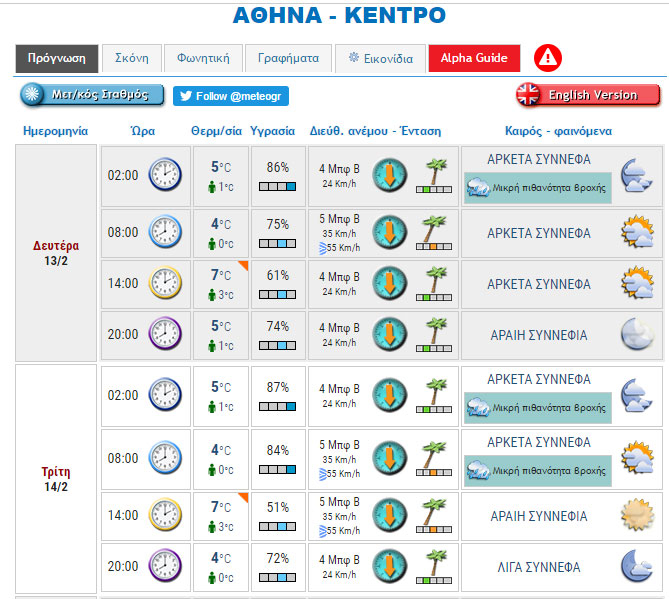The image size is (669, 599).
Task: Click wind direction arrow for Monday 08:00
Action: pyautogui.click(x=390, y=233)
